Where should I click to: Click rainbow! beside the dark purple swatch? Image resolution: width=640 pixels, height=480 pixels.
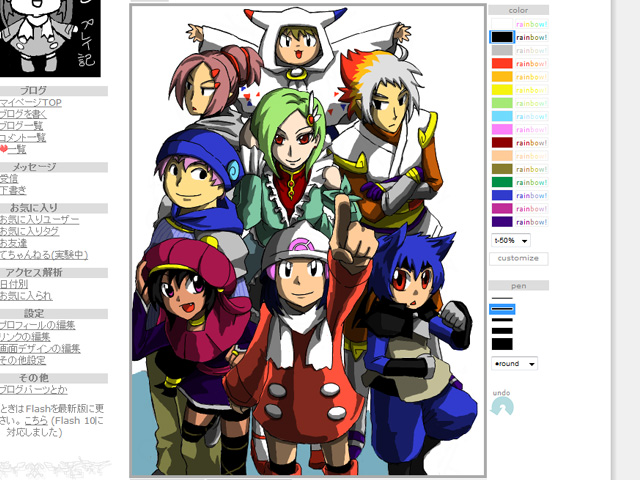[531, 222]
